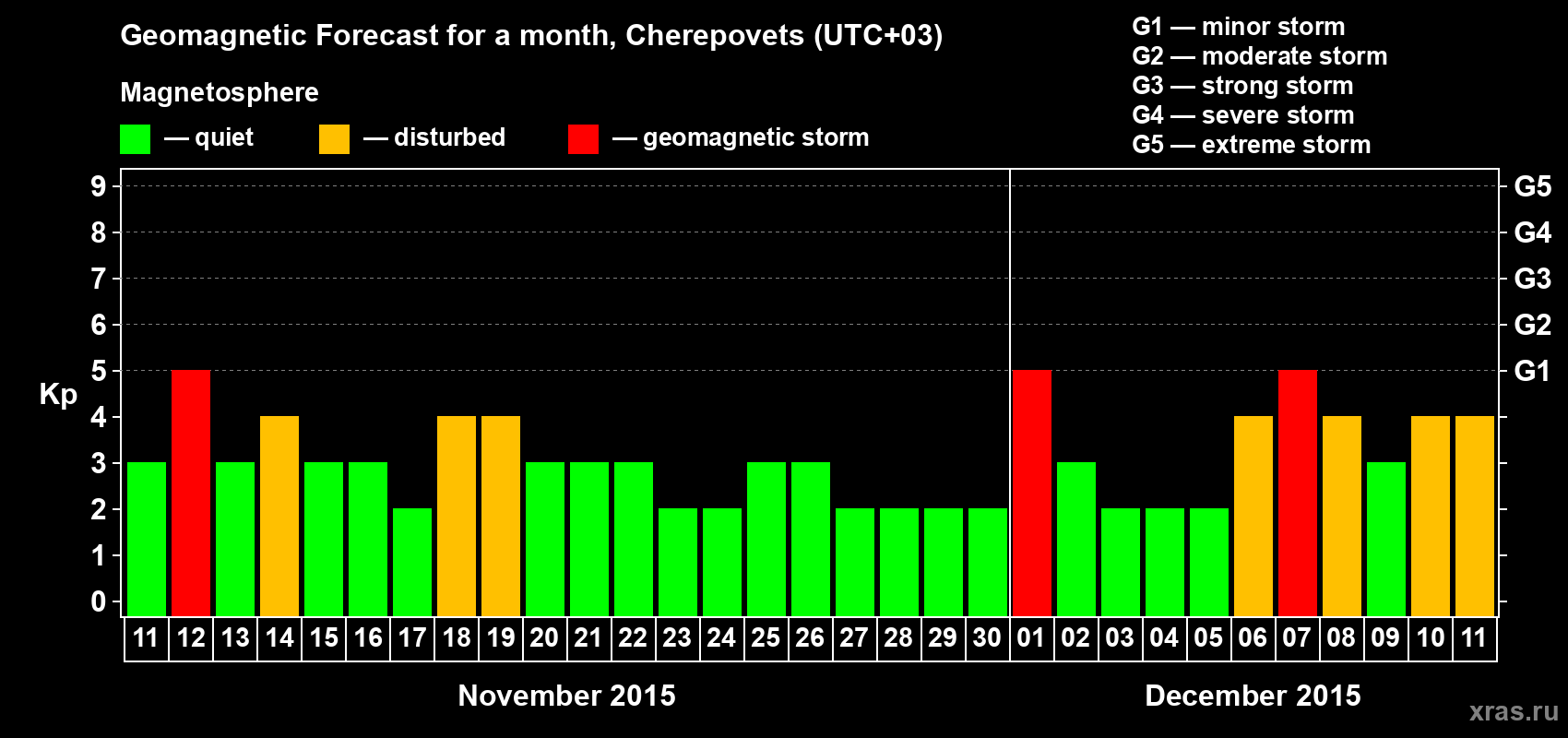Image resolution: width=1568 pixels, height=738 pixels.
Task: Select the orange bar for November 14
Action: tap(279, 517)
